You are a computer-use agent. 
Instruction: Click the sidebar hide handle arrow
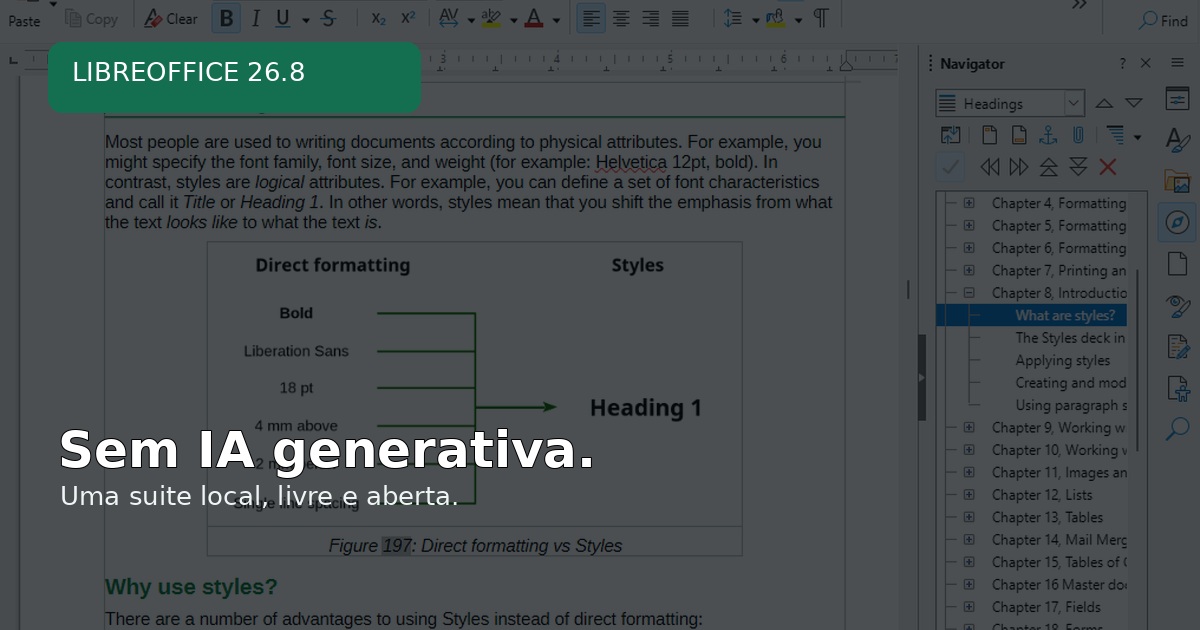point(922,378)
